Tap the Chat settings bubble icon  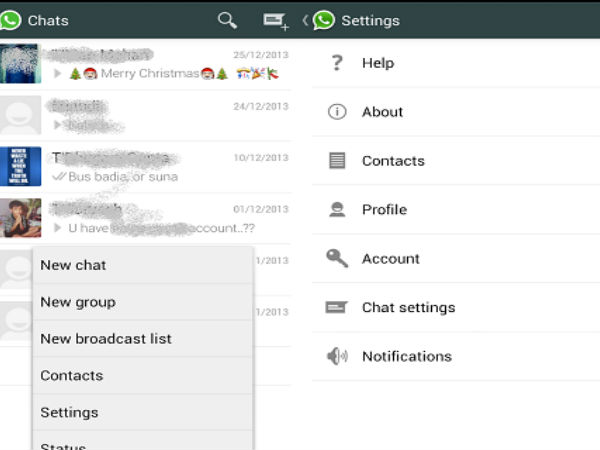(x=337, y=308)
